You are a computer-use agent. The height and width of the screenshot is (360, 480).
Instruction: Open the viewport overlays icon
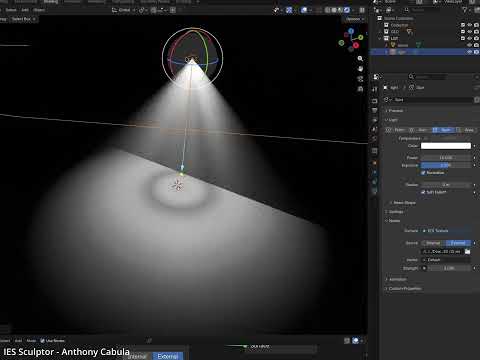[304, 10]
